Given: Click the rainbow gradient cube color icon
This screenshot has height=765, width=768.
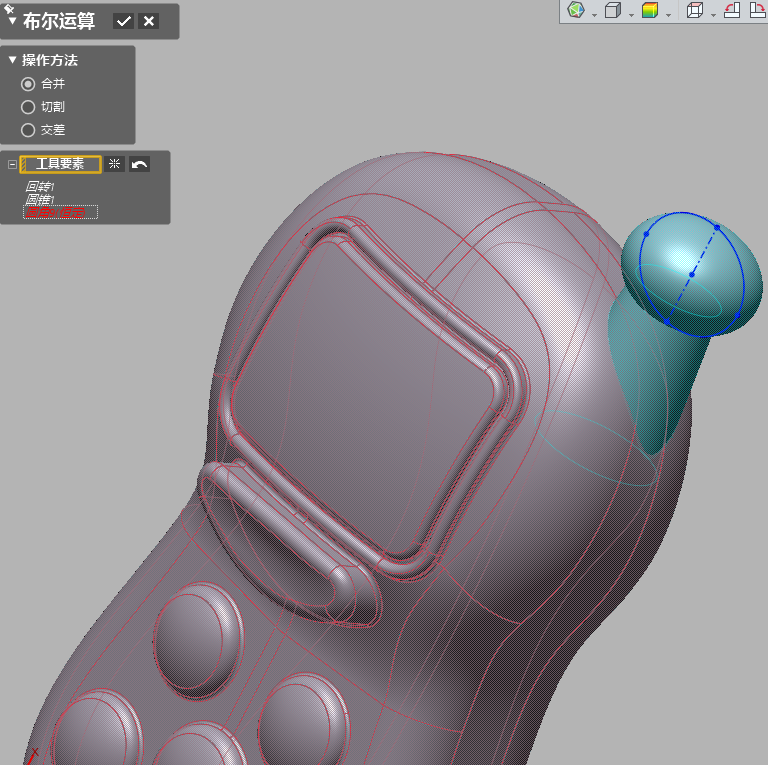Looking at the screenshot, I should coord(649,11).
